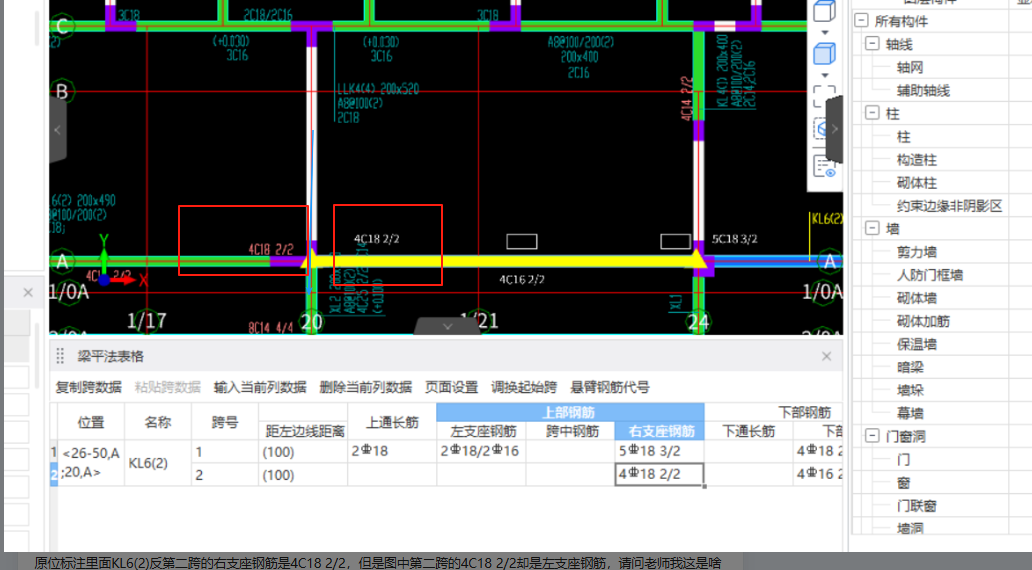
Task: Select the 上通长筋 column header
Action: [392, 422]
